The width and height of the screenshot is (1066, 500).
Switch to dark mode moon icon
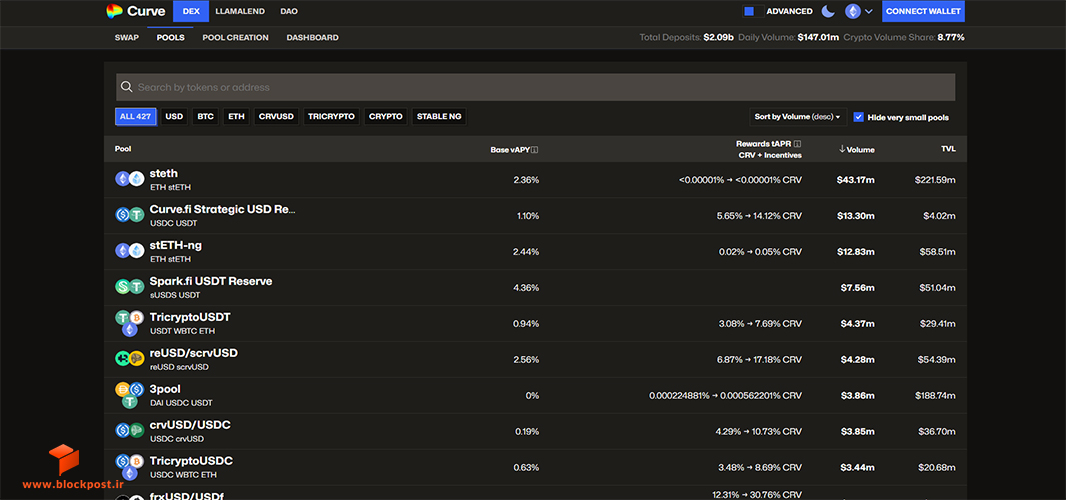[x=827, y=11]
